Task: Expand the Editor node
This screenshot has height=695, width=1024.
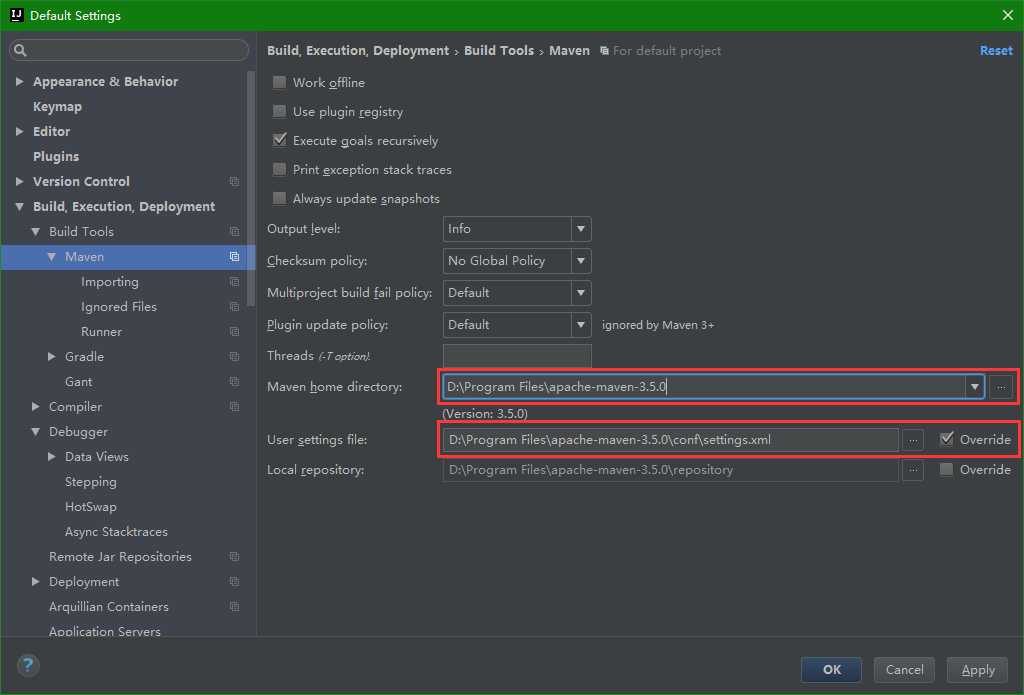Action: [x=20, y=131]
